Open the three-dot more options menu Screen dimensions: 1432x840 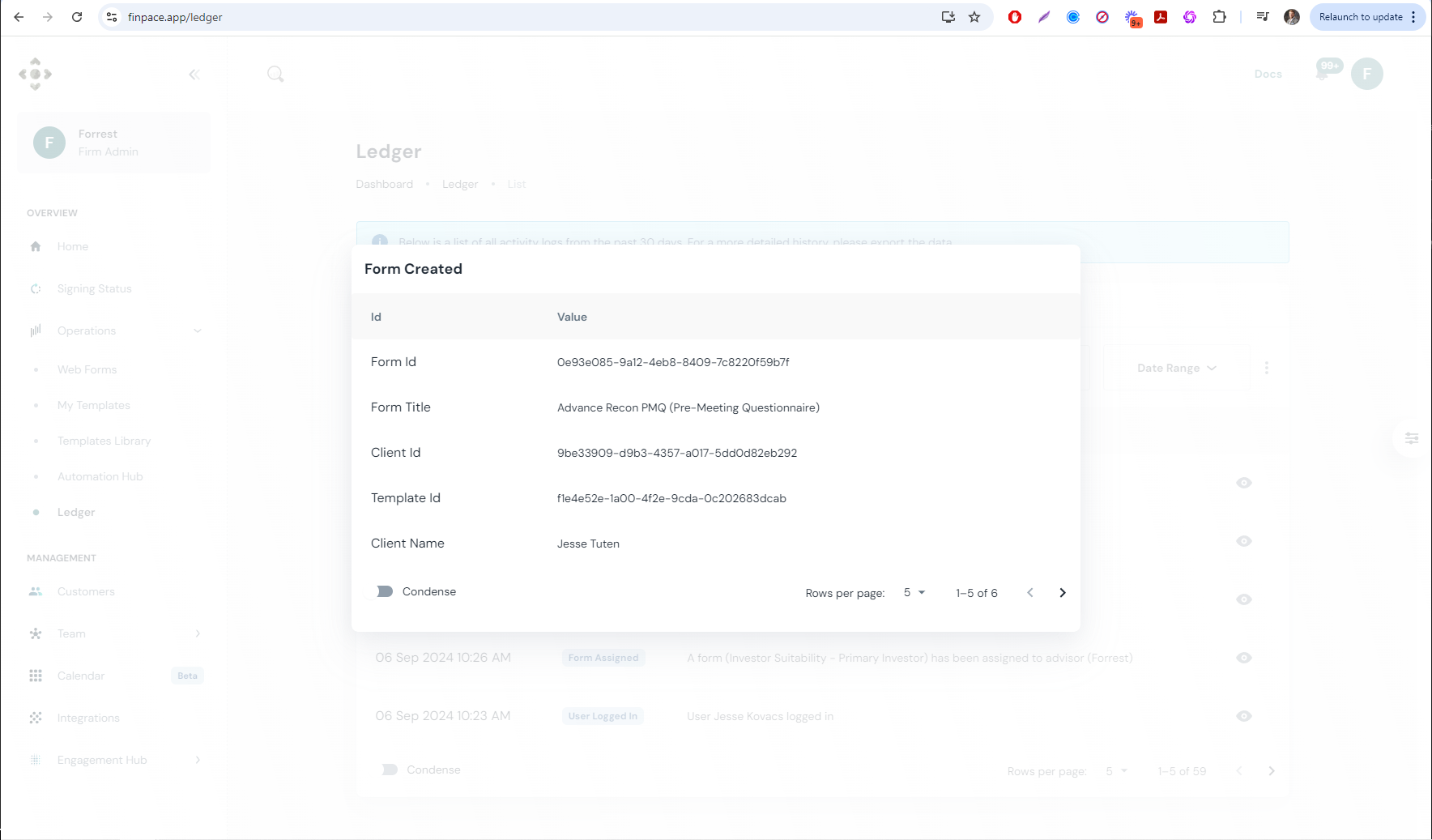coord(1267,368)
